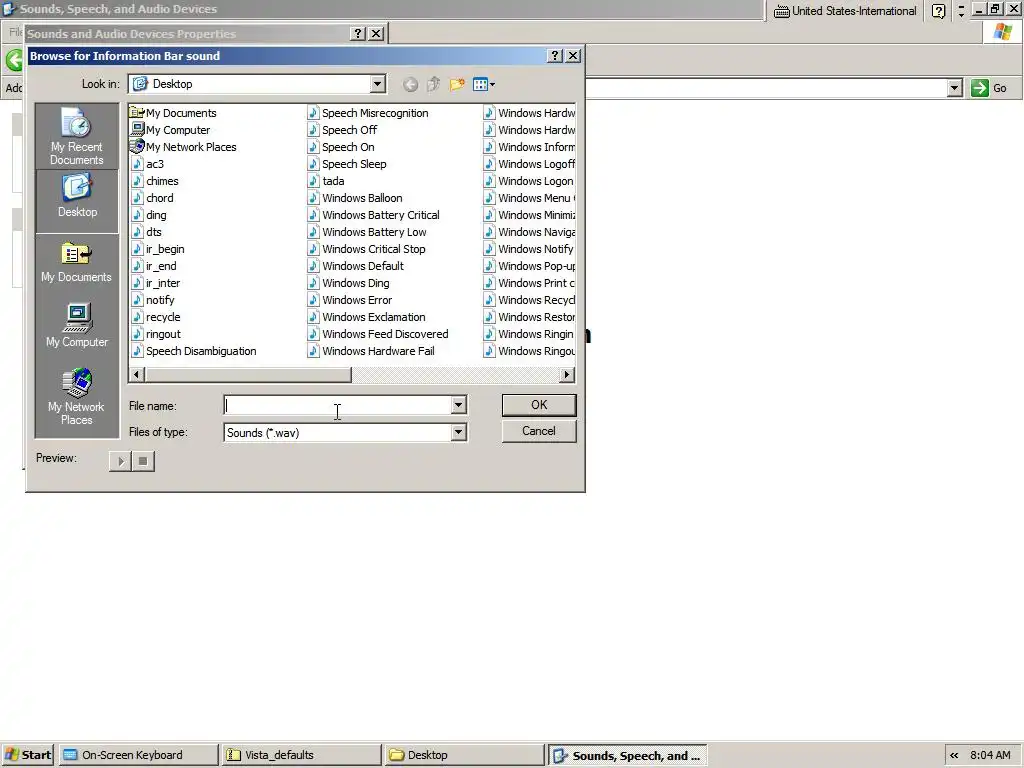The height and width of the screenshot is (768, 1024).
Task: Select the Speech On file
Action: point(341,147)
